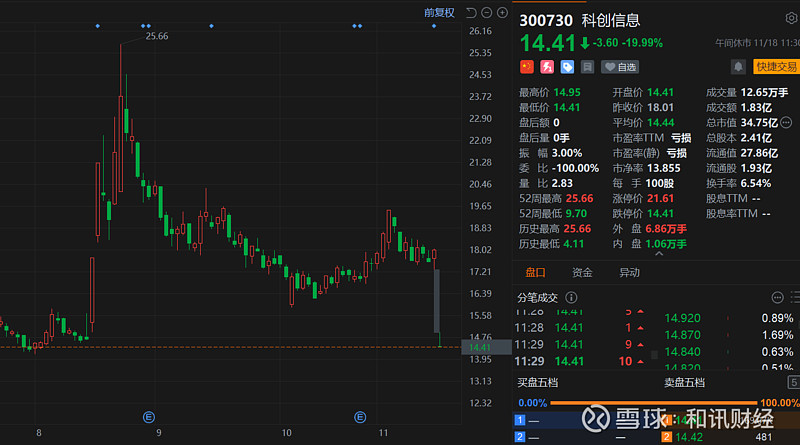
Task: Click the earnings E marker near 9
Action: click(148, 415)
